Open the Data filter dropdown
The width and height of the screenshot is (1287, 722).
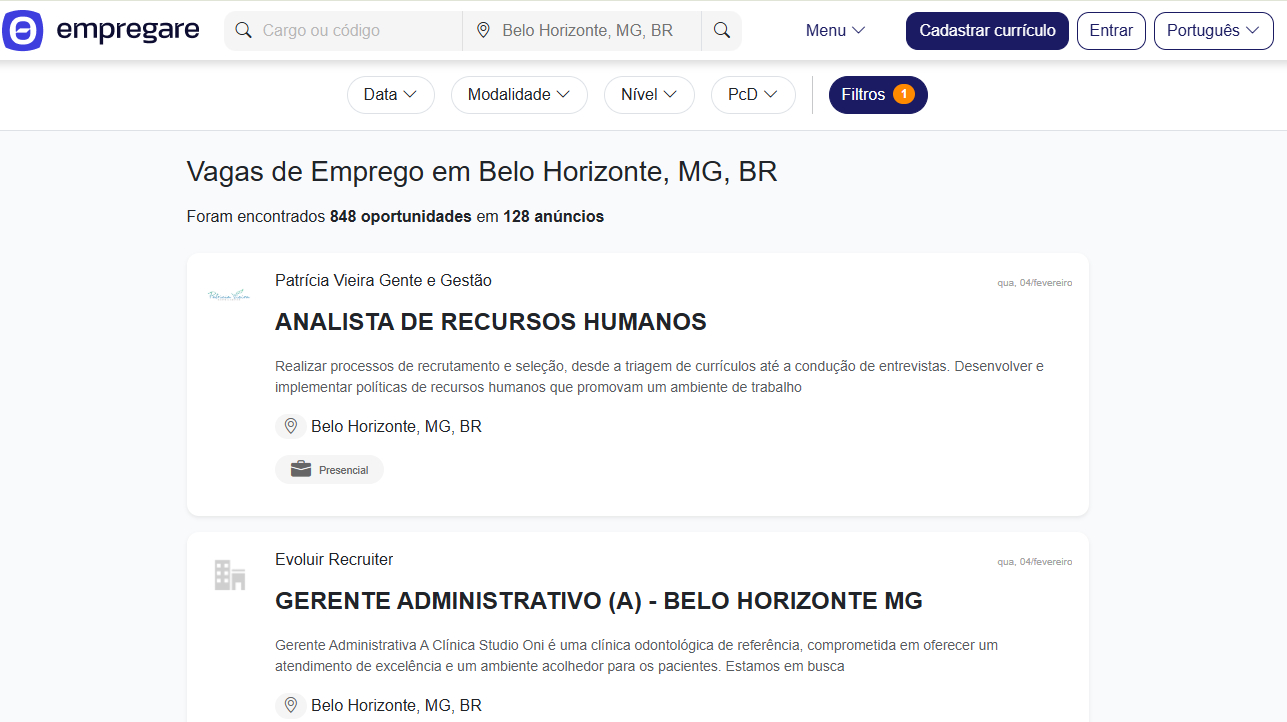(390, 95)
